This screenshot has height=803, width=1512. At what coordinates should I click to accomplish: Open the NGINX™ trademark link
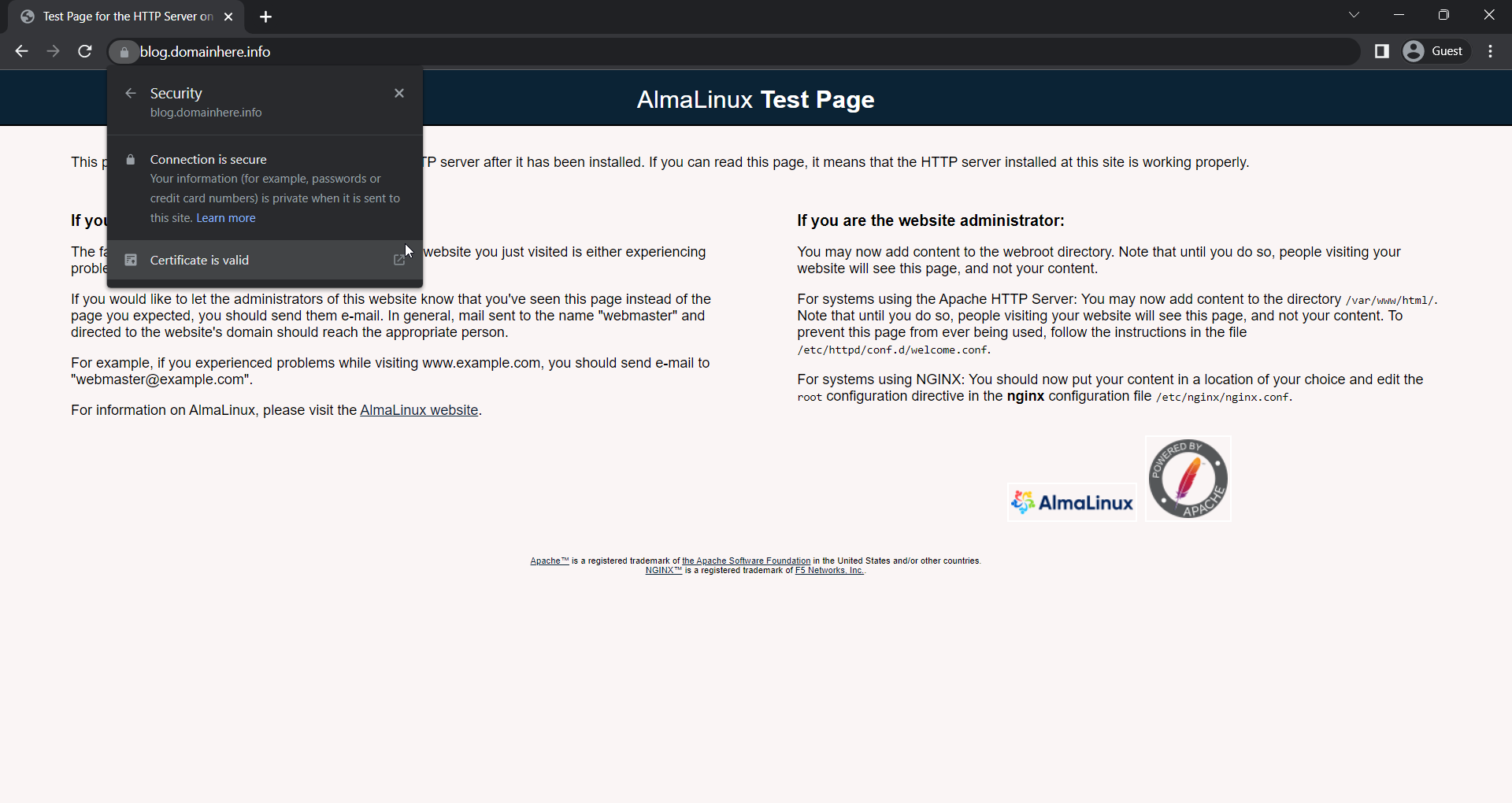point(664,571)
